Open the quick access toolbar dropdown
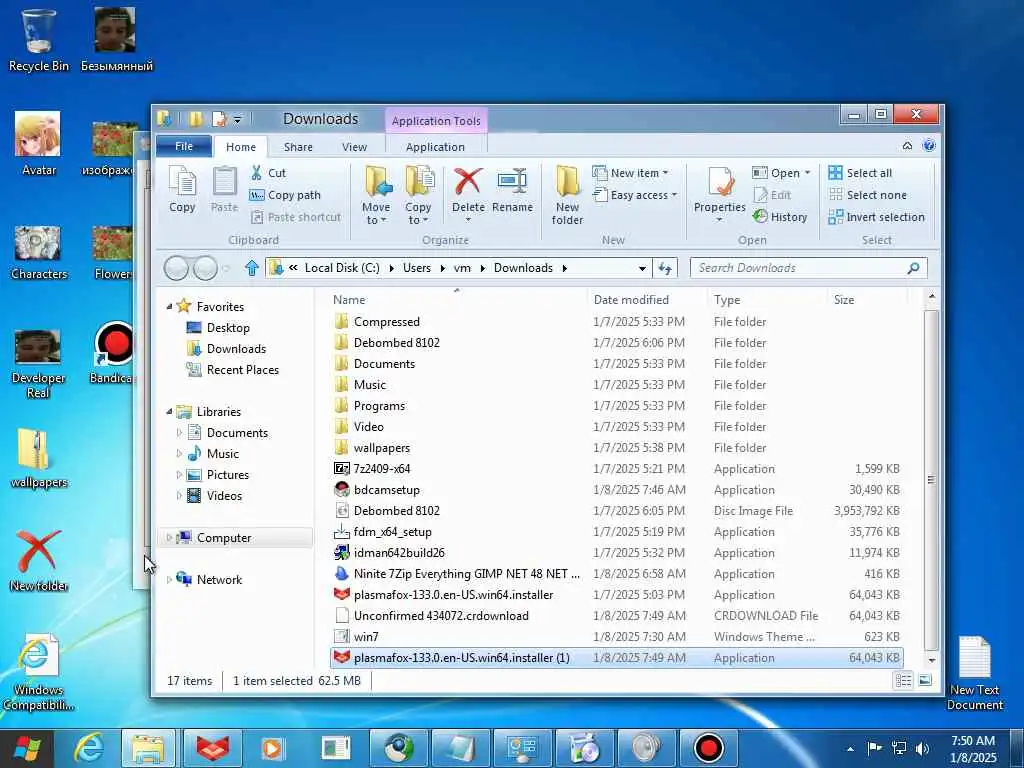 point(238,120)
